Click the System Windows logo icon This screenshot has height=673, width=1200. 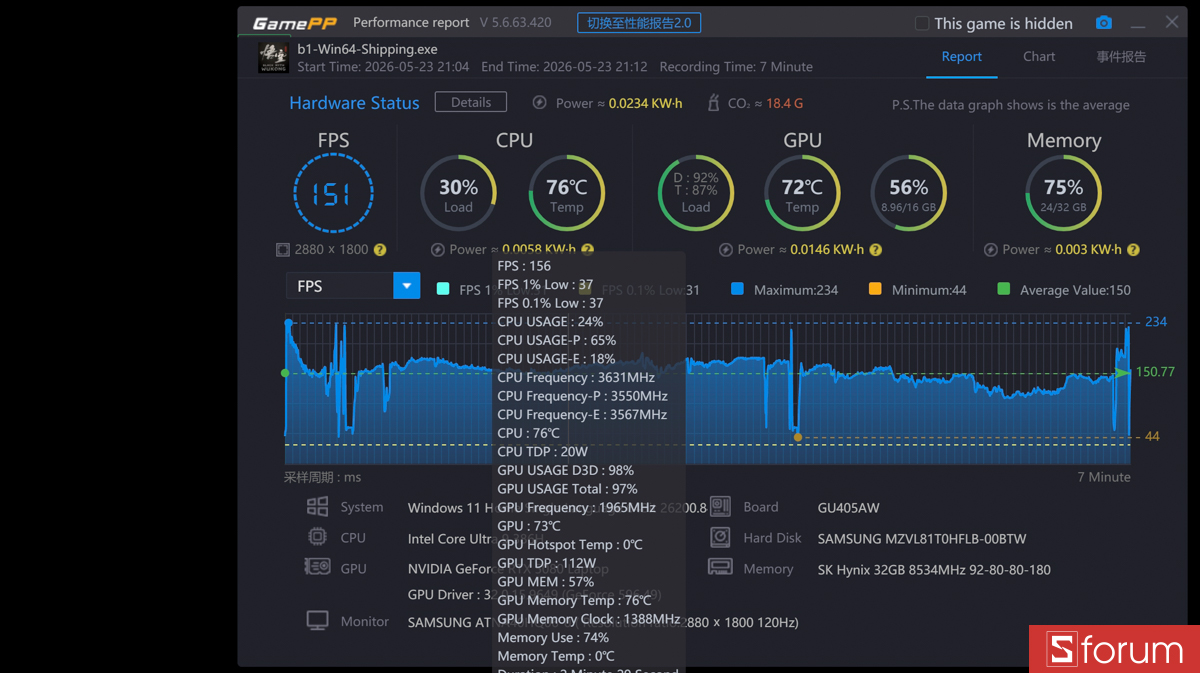pos(317,507)
